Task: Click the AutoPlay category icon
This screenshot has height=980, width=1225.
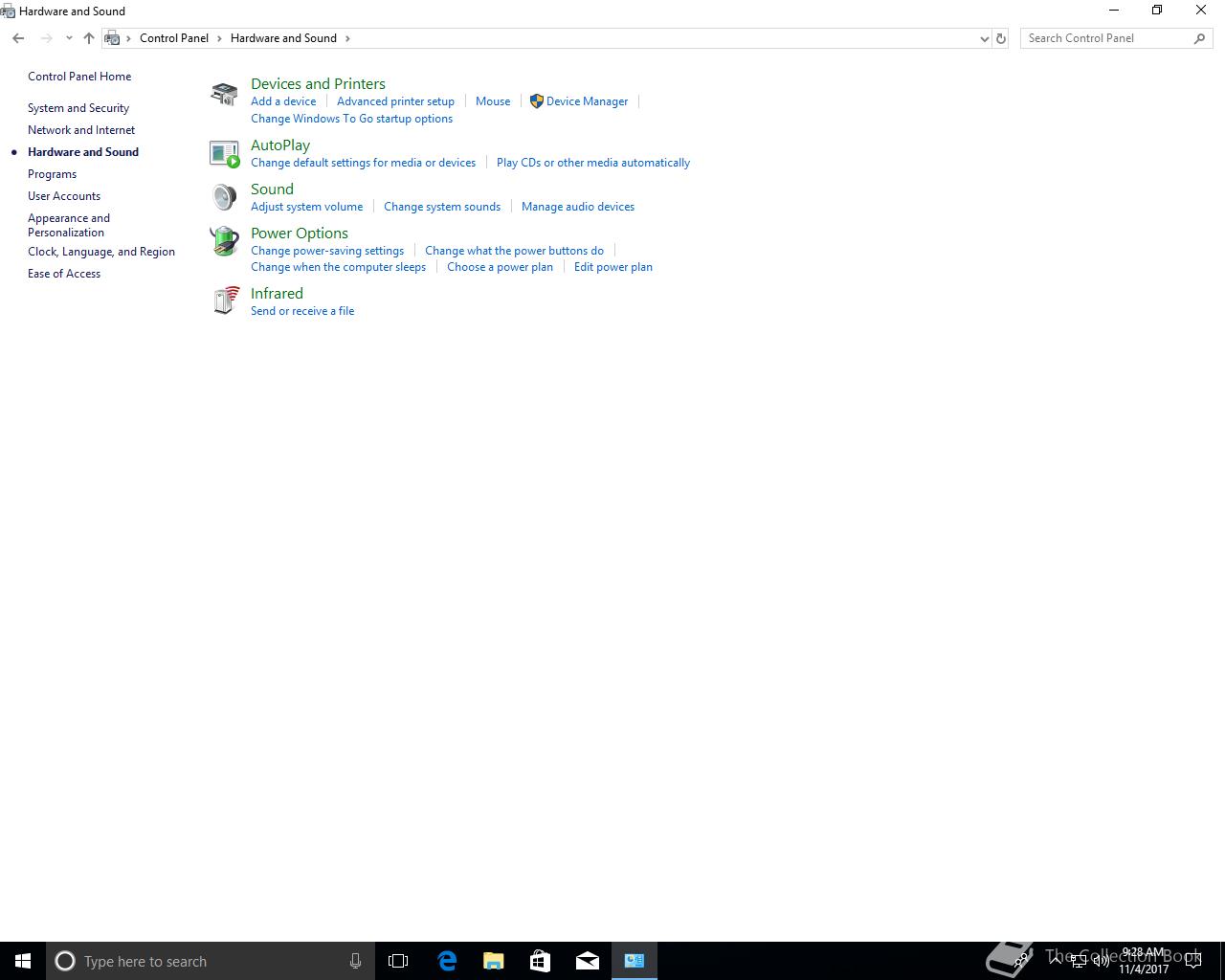Action: click(x=224, y=153)
